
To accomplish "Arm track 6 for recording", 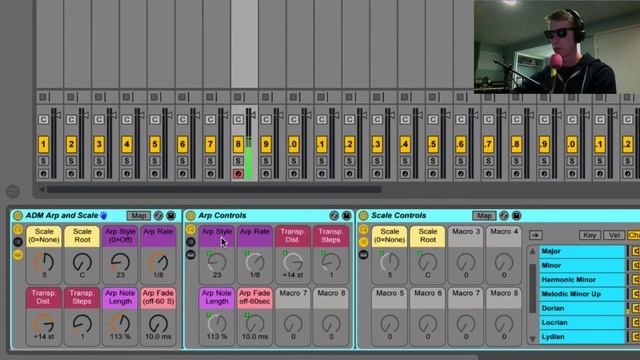I will [x=182, y=174].
